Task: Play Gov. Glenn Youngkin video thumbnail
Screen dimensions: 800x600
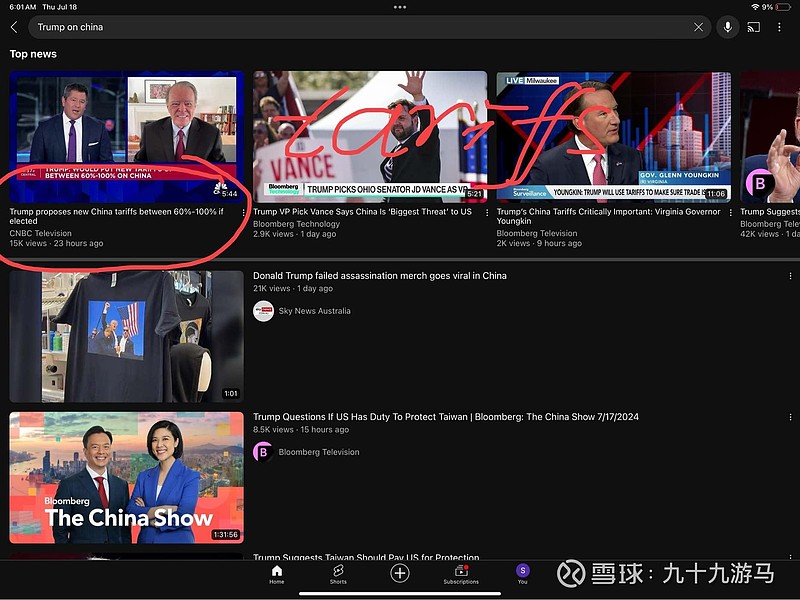Action: pyautogui.click(x=613, y=137)
